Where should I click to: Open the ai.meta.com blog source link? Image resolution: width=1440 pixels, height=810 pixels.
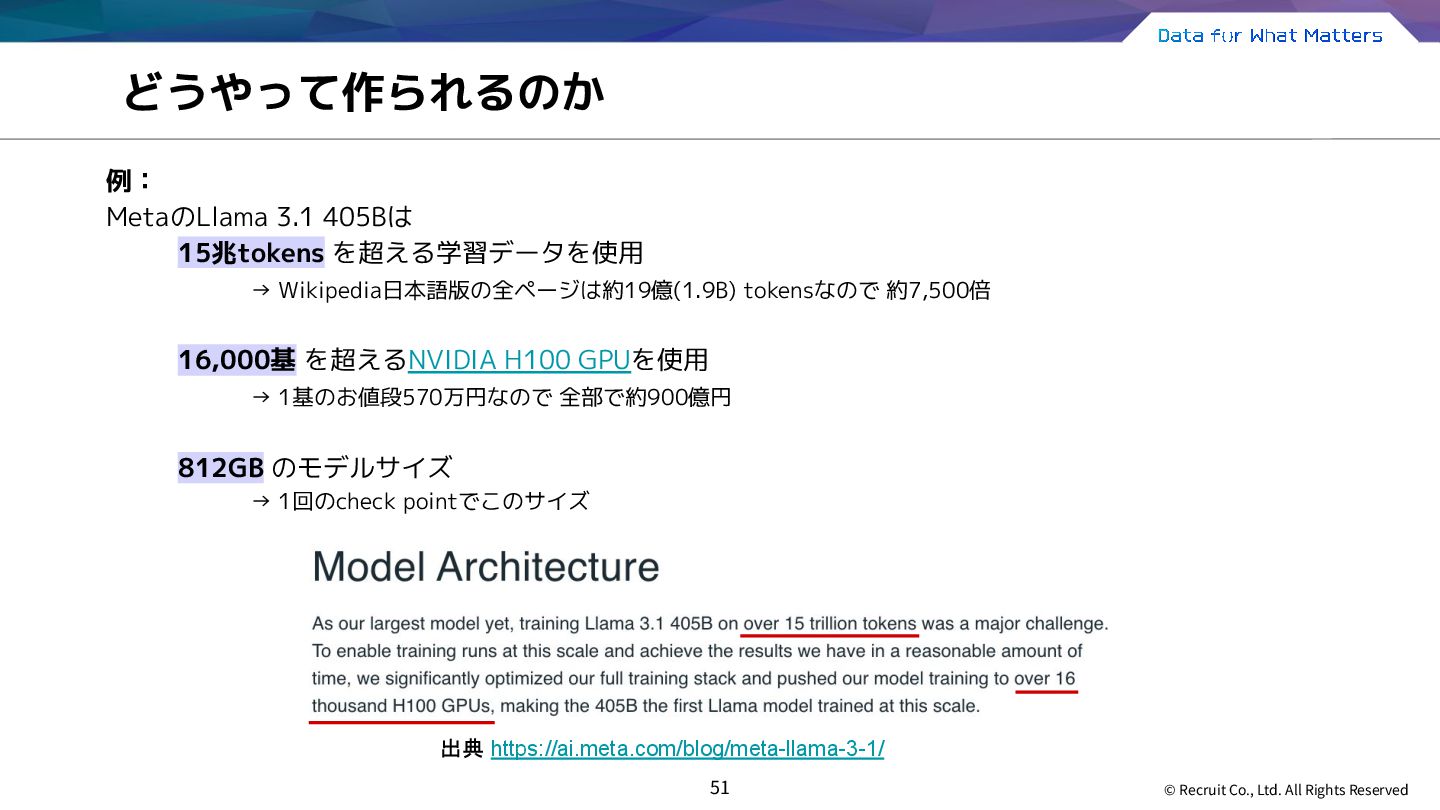687,748
